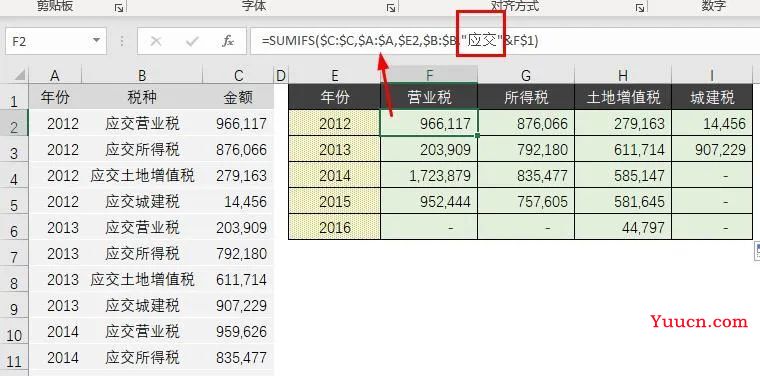Select year cell 2014 in column E
Viewport: 760px width, 376px height.
334,175
